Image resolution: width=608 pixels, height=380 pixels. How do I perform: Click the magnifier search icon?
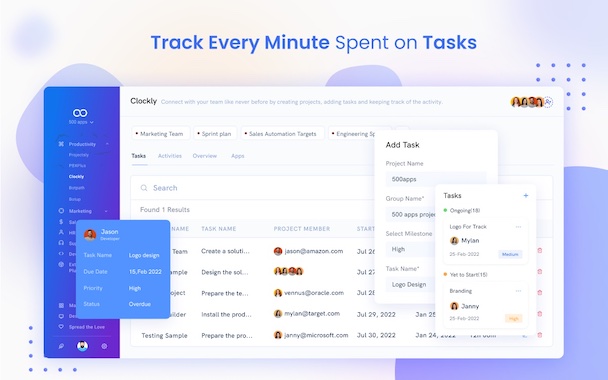coord(144,188)
